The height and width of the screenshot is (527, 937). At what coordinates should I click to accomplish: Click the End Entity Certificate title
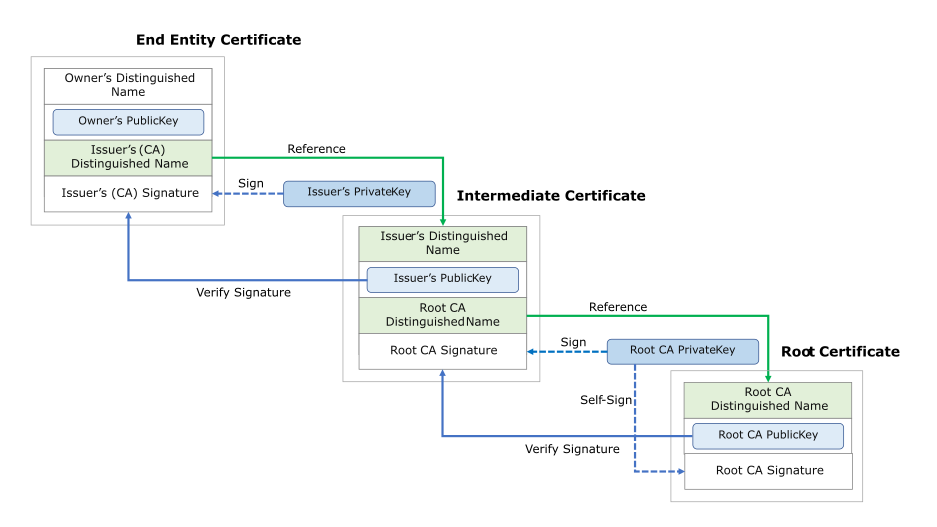[218, 40]
